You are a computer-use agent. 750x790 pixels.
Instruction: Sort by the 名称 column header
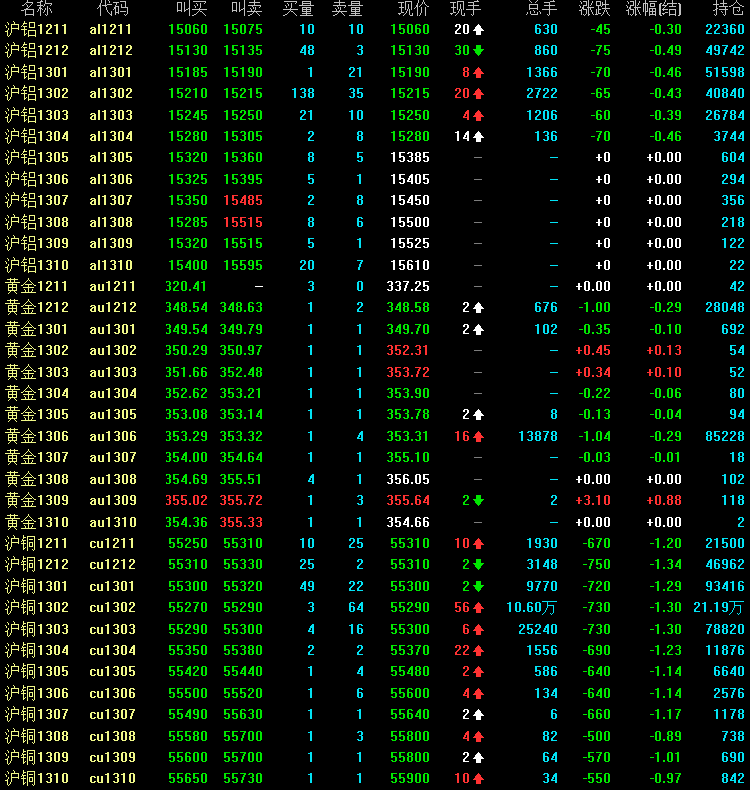[37, 9]
